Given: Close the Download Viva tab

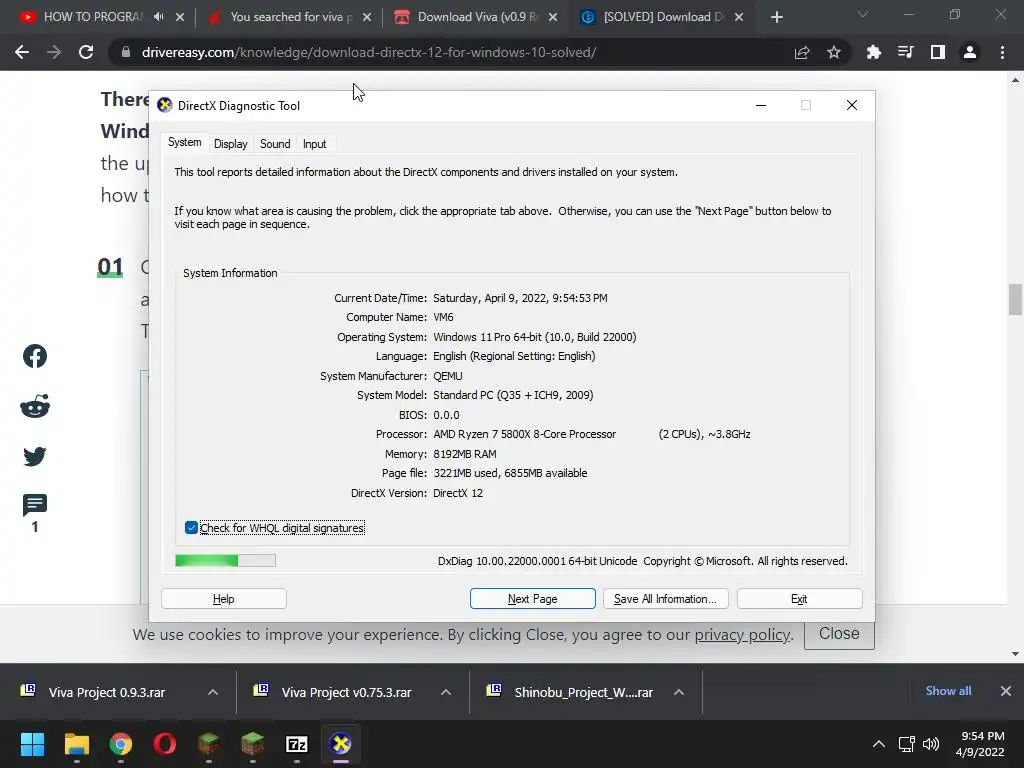Looking at the screenshot, I should pyautogui.click(x=553, y=17).
